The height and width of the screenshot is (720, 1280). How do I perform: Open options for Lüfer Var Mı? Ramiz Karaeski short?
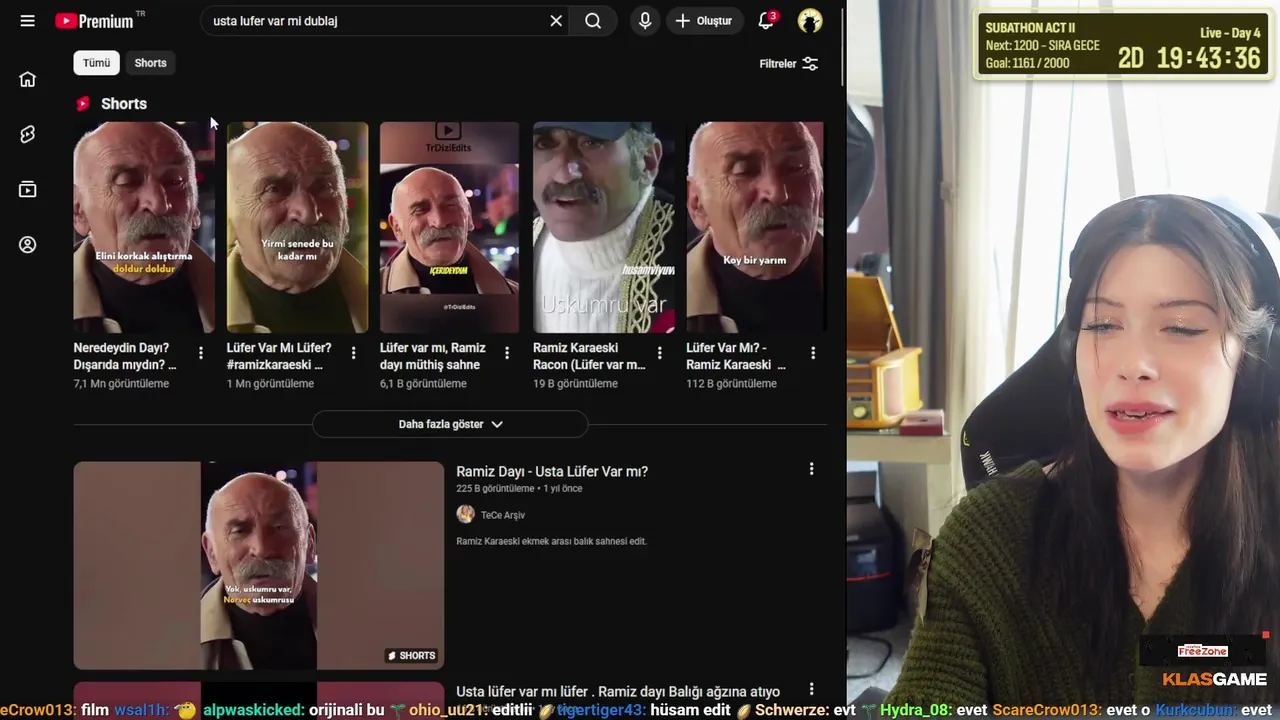pyautogui.click(x=813, y=353)
